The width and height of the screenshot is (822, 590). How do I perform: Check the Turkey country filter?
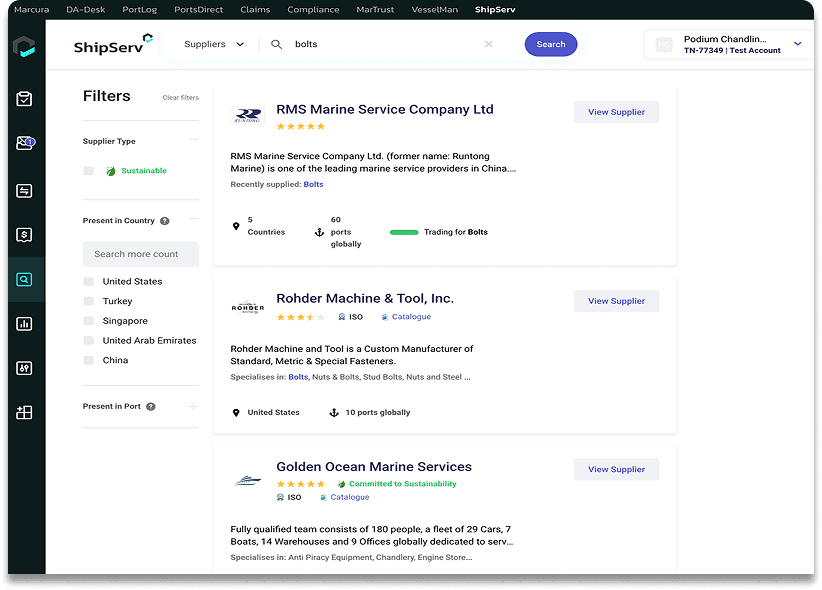[x=89, y=301]
